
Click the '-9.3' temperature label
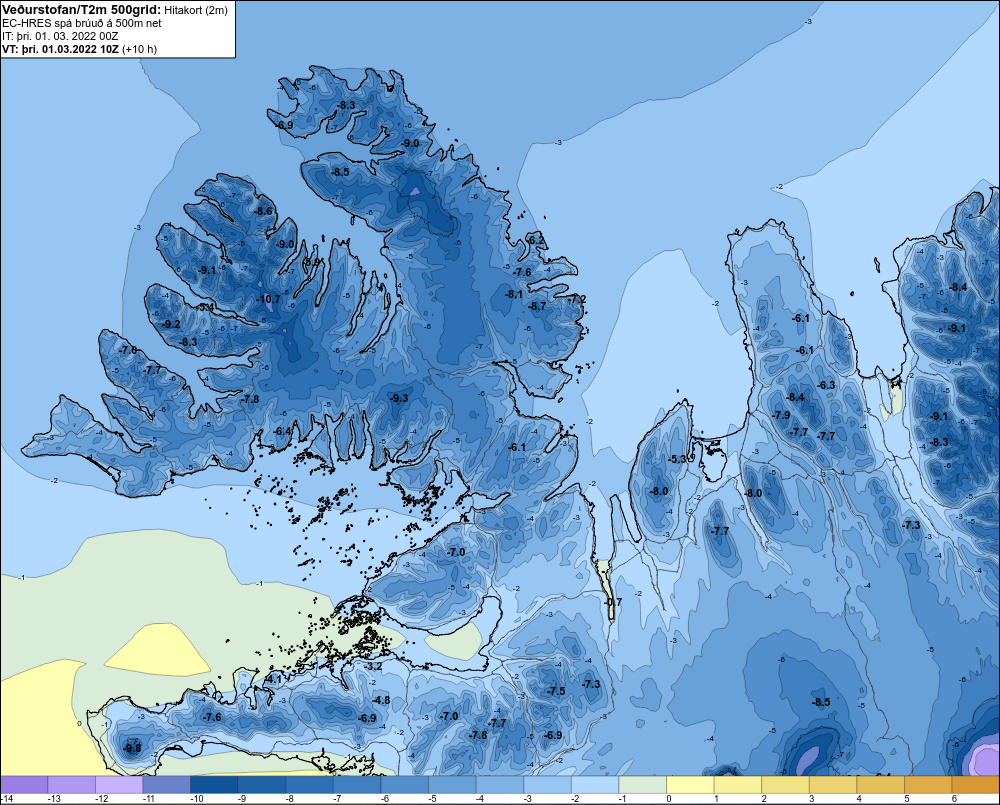click(x=399, y=398)
